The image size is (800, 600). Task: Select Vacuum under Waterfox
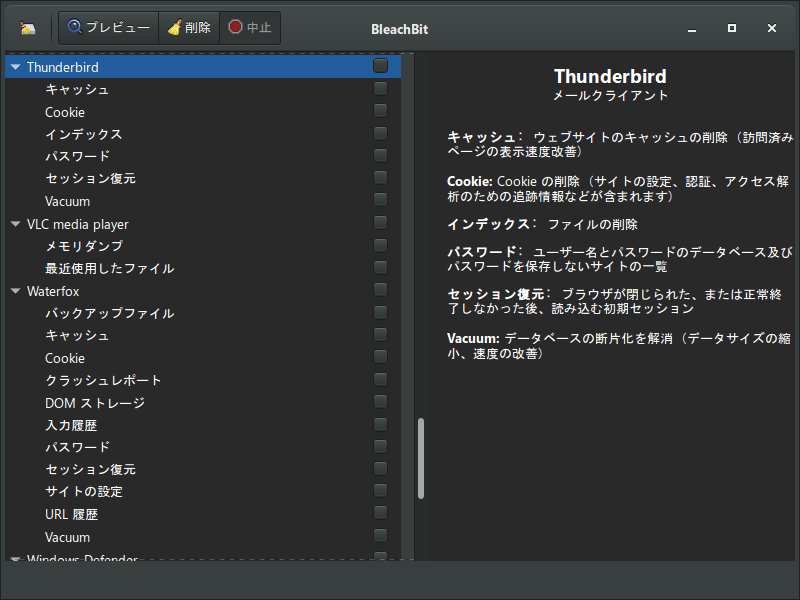click(203, 537)
